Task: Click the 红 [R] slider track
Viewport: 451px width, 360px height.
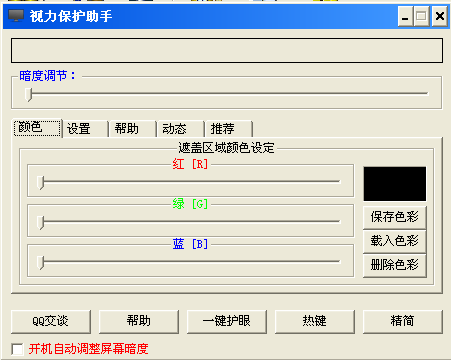Action: 189,182
